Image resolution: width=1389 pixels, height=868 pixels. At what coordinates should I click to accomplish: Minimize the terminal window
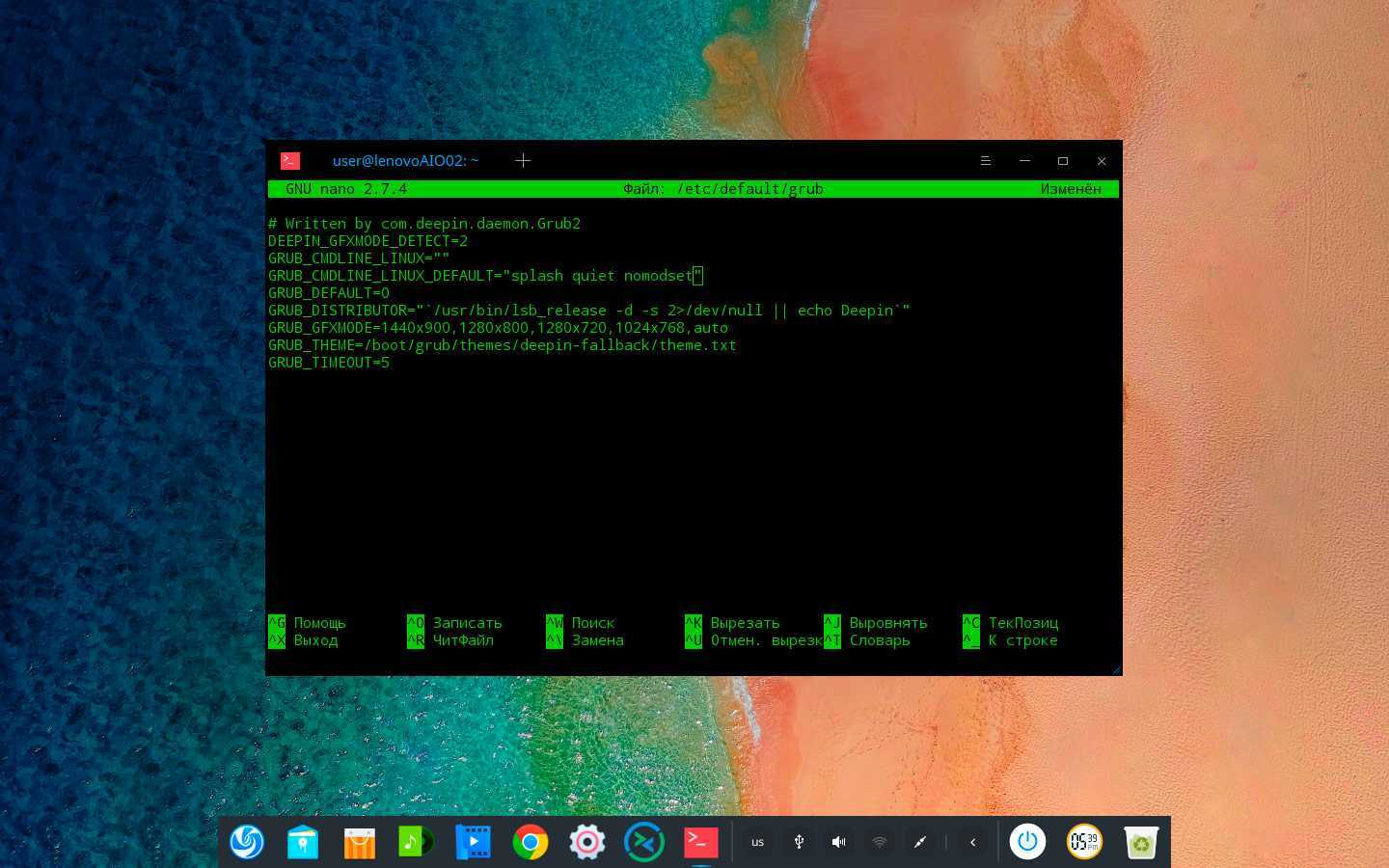click(x=1024, y=161)
